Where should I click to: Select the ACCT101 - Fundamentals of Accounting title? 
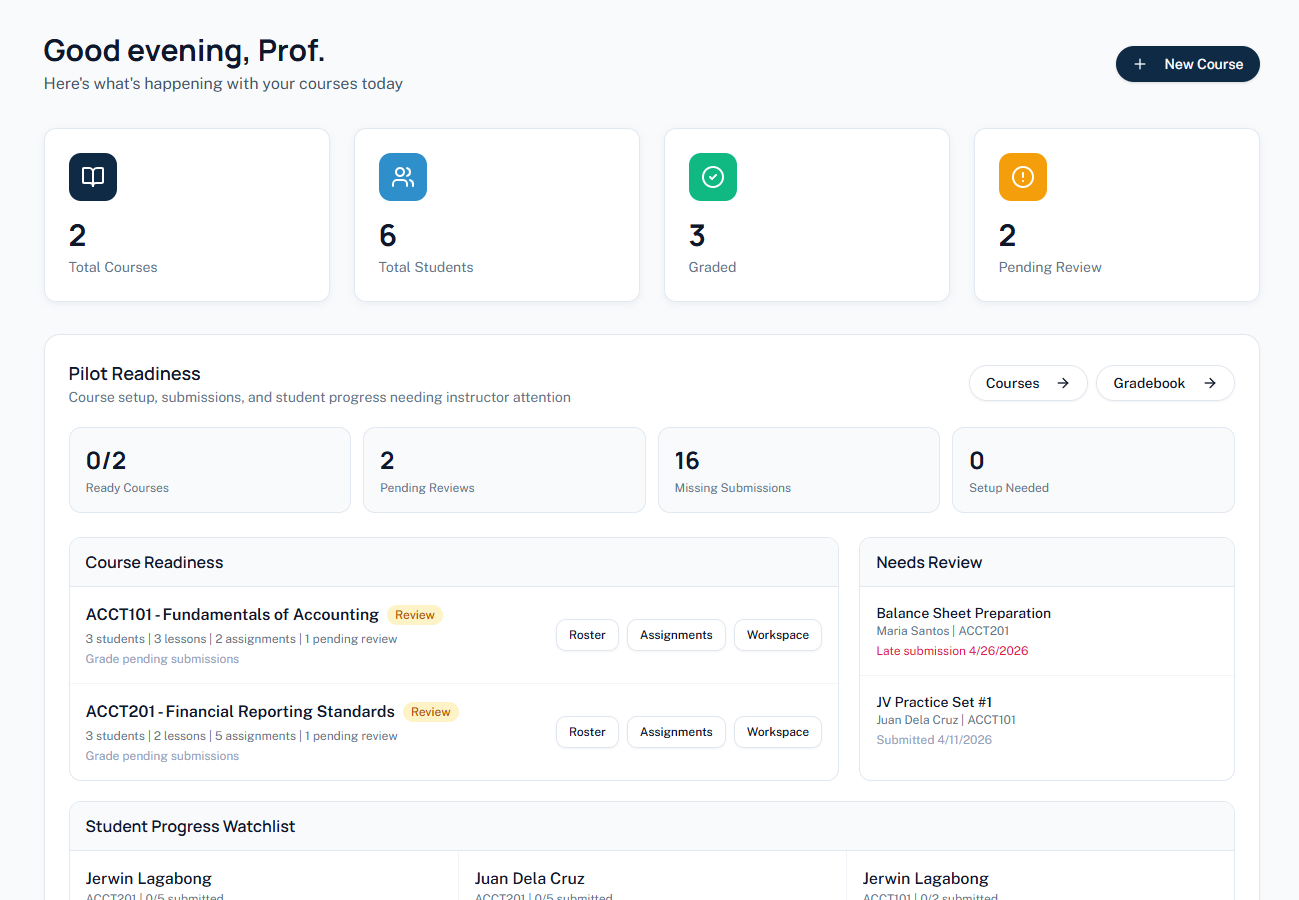click(x=232, y=615)
